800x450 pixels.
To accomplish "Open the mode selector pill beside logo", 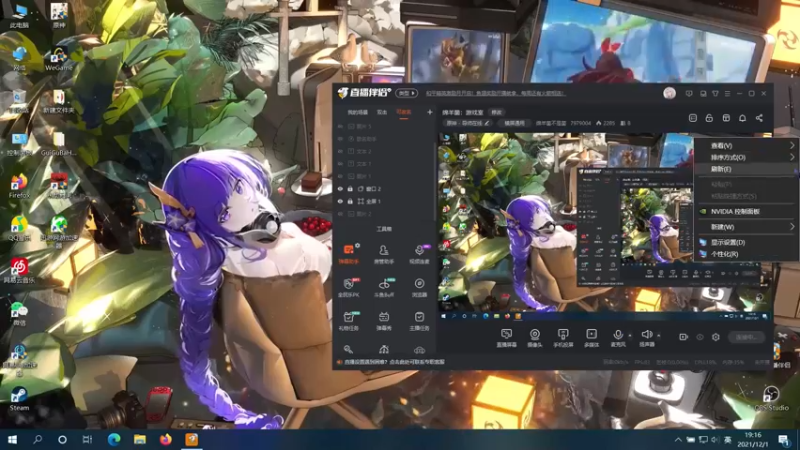I will tap(407, 93).
